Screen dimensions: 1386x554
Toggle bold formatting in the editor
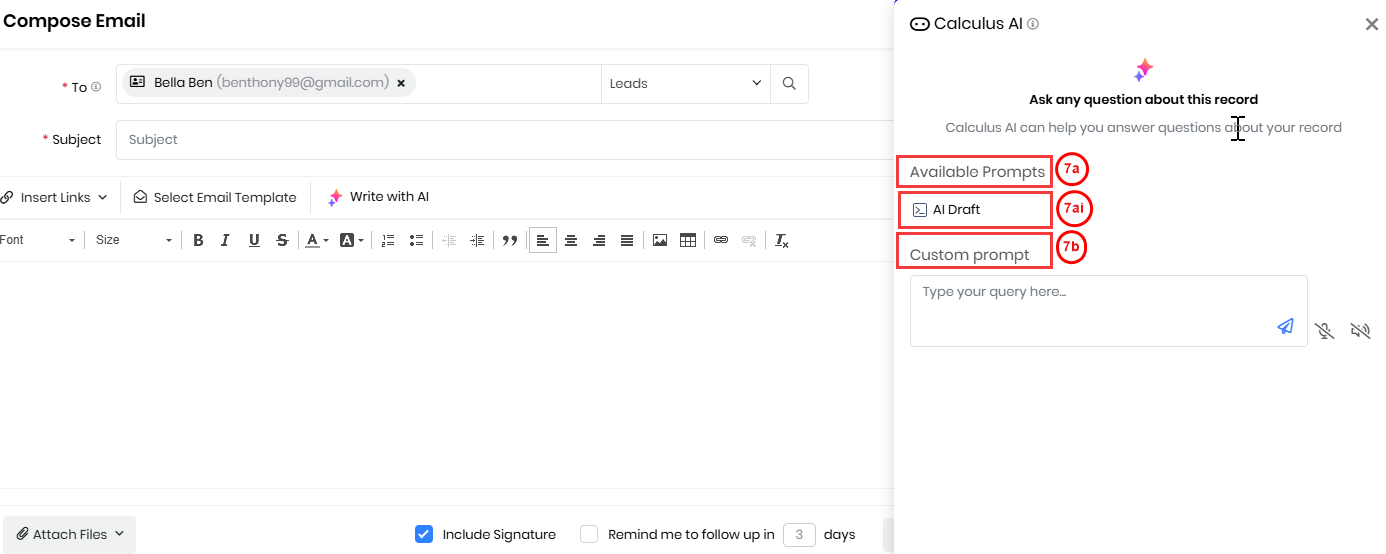click(198, 240)
